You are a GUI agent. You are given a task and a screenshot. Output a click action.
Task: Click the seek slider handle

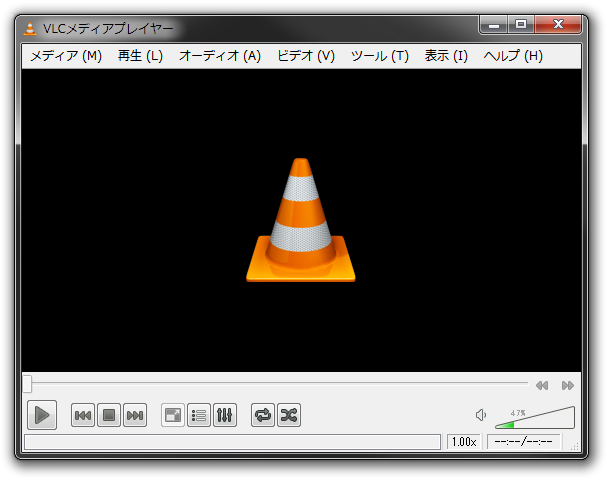tap(27, 383)
